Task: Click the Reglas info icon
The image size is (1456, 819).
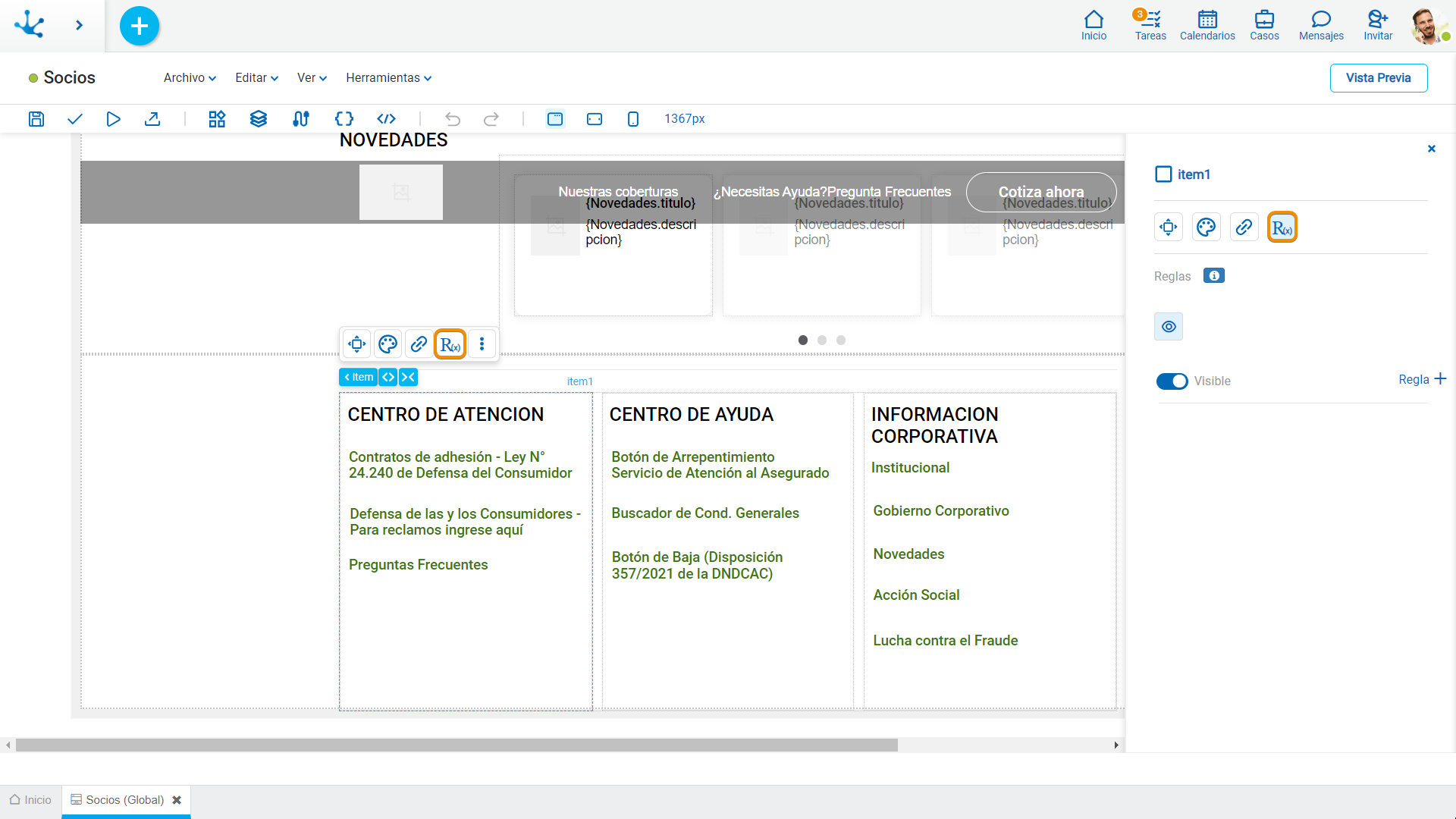Action: coord(1214,276)
